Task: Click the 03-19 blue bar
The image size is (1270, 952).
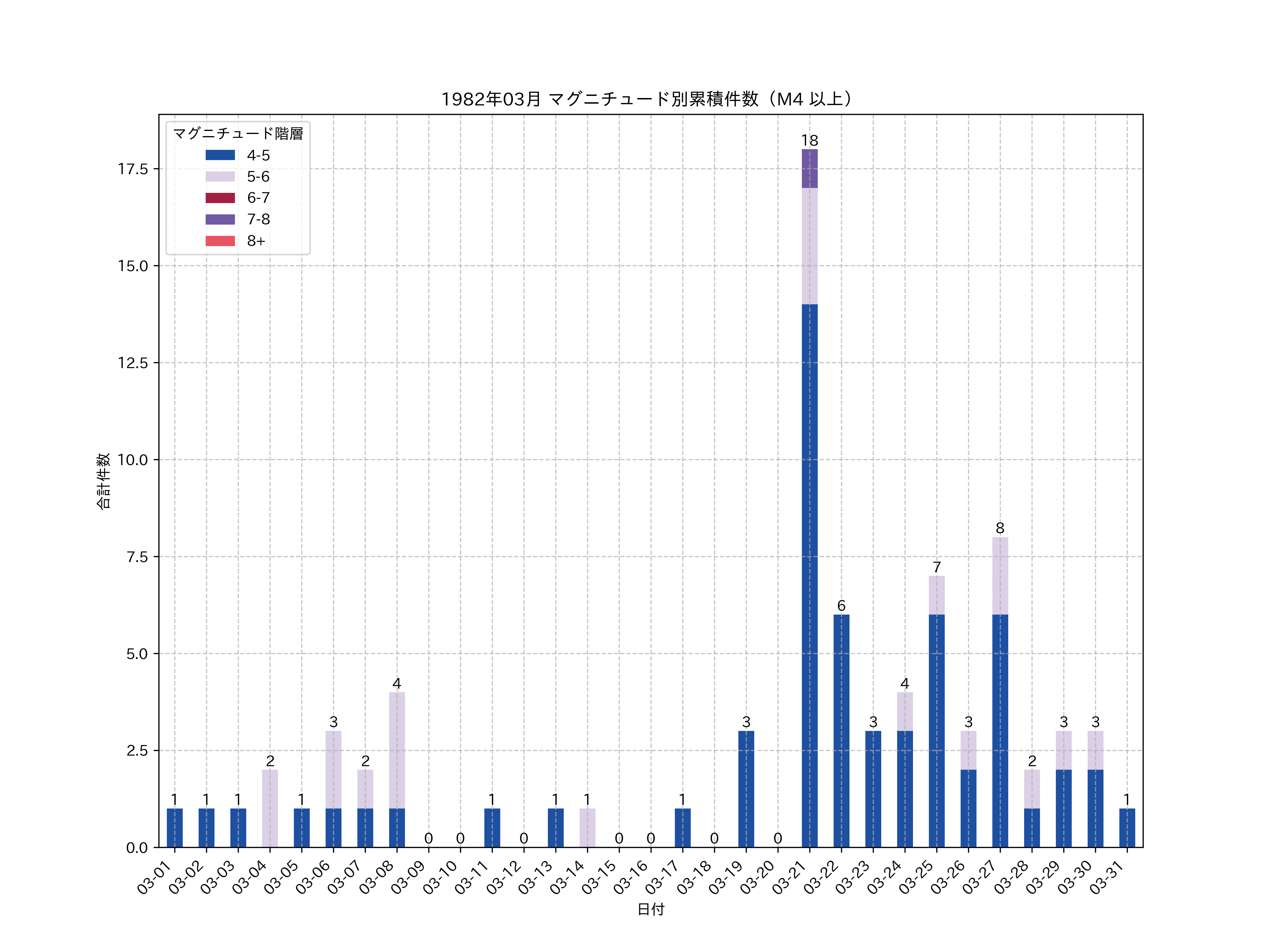Action: (x=746, y=788)
